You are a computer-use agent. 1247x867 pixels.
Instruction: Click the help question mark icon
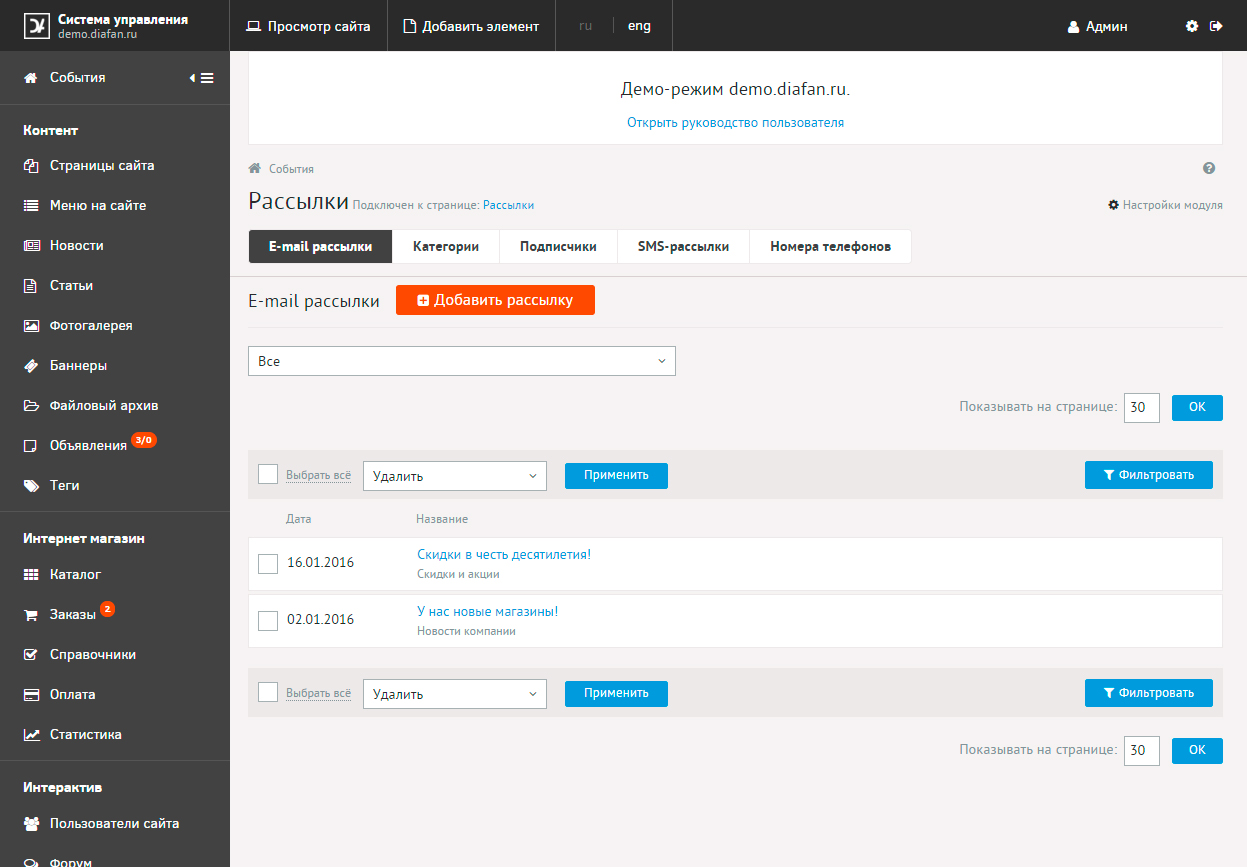pos(1209,169)
